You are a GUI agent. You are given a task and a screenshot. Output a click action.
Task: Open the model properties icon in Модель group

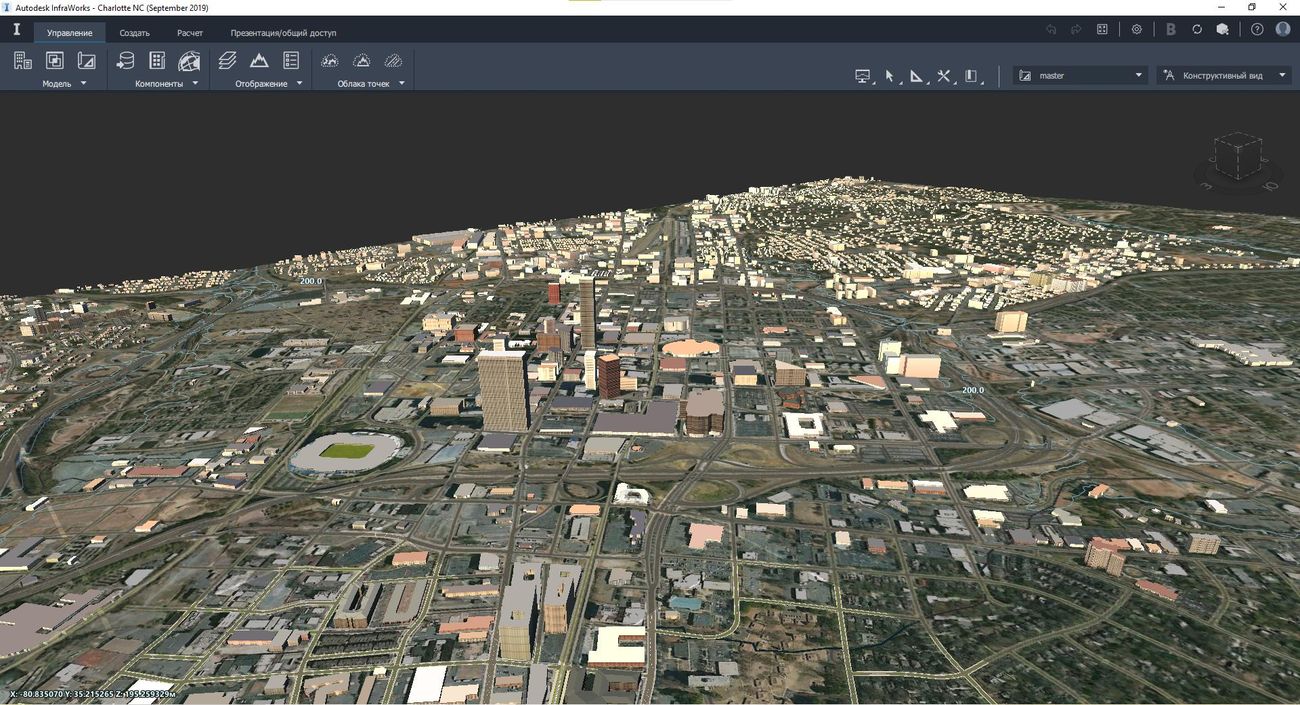click(x=22, y=60)
